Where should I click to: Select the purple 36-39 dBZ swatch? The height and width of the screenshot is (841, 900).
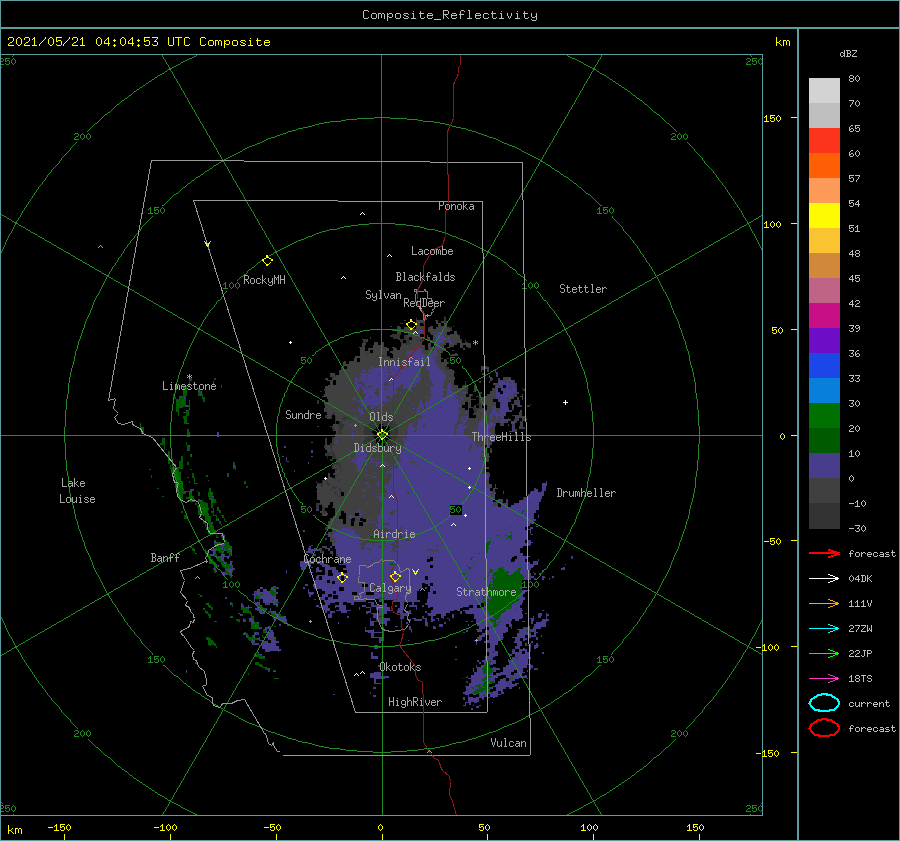tap(824, 341)
